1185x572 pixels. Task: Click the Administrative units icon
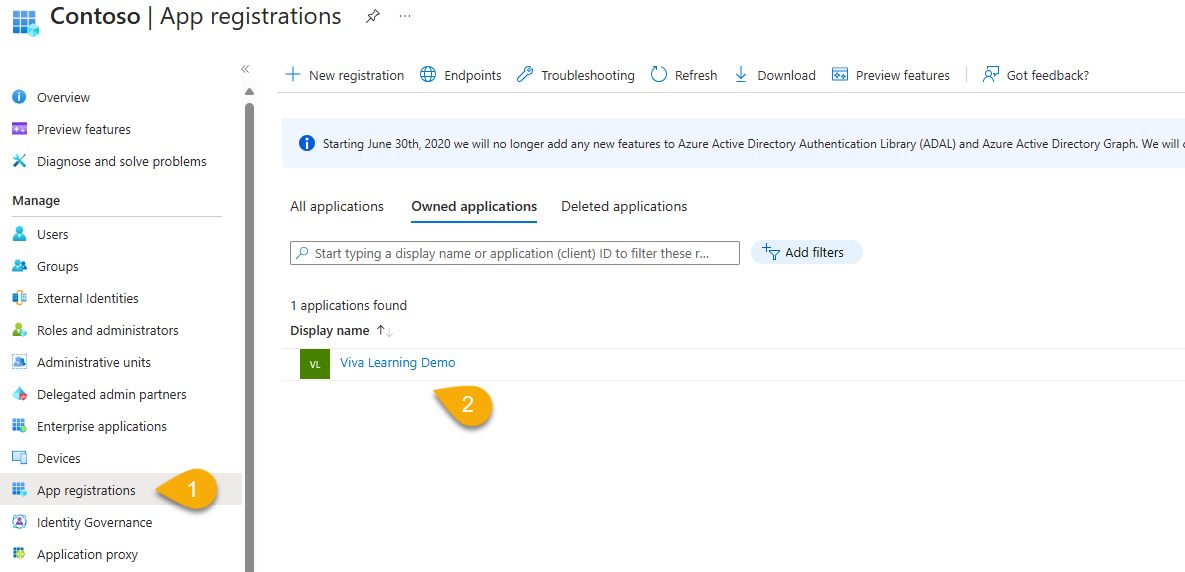tap(20, 362)
